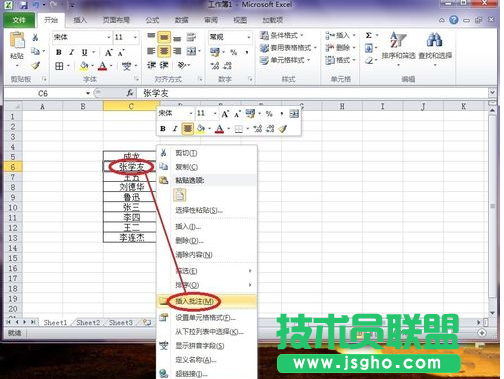Switch to the Data ribbon tab
The image size is (504, 379).
[x=182, y=20]
